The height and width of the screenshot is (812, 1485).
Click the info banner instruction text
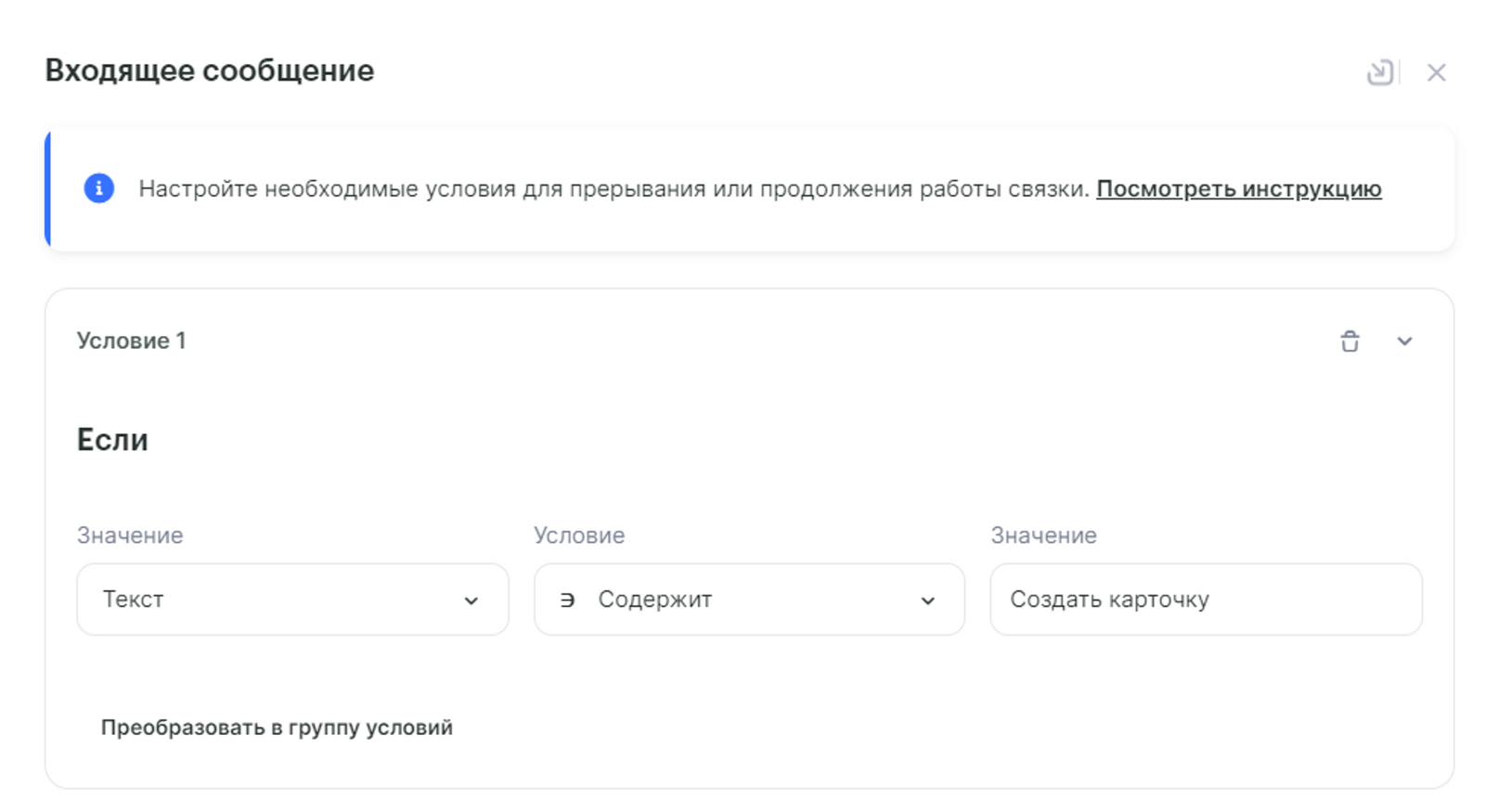[613, 188]
